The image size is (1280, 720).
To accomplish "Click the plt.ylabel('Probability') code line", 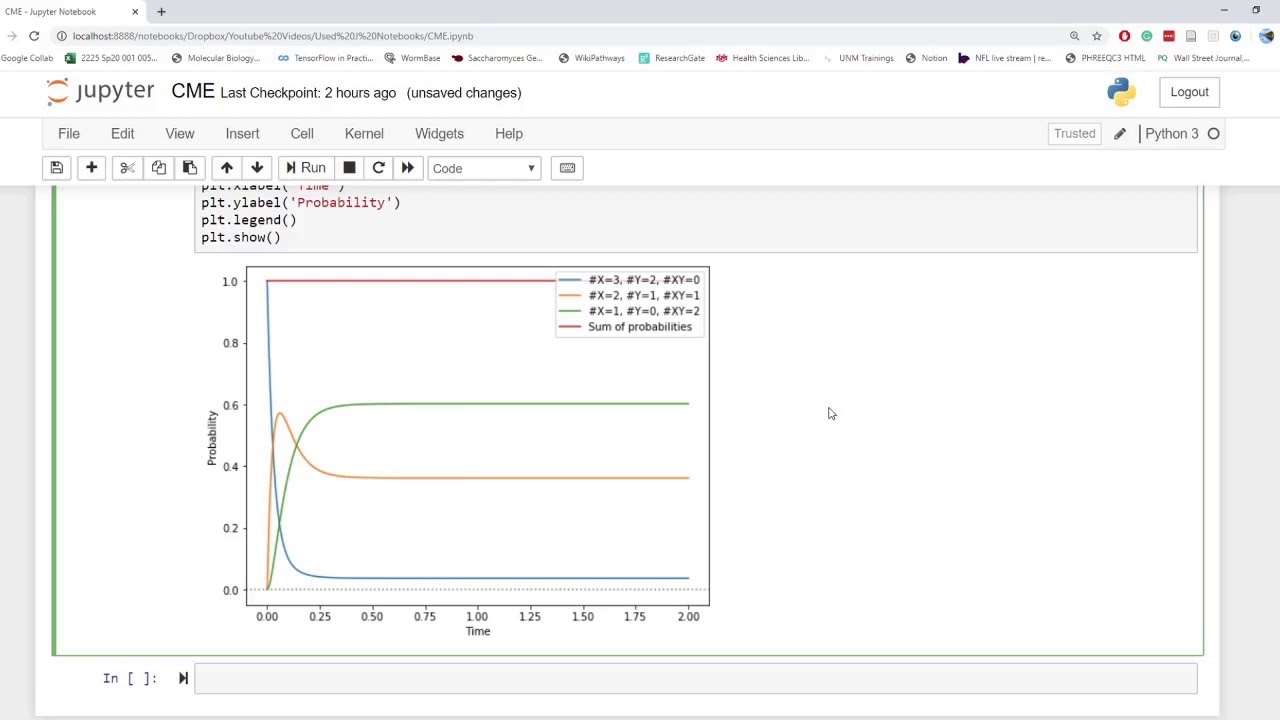I will coord(300,203).
